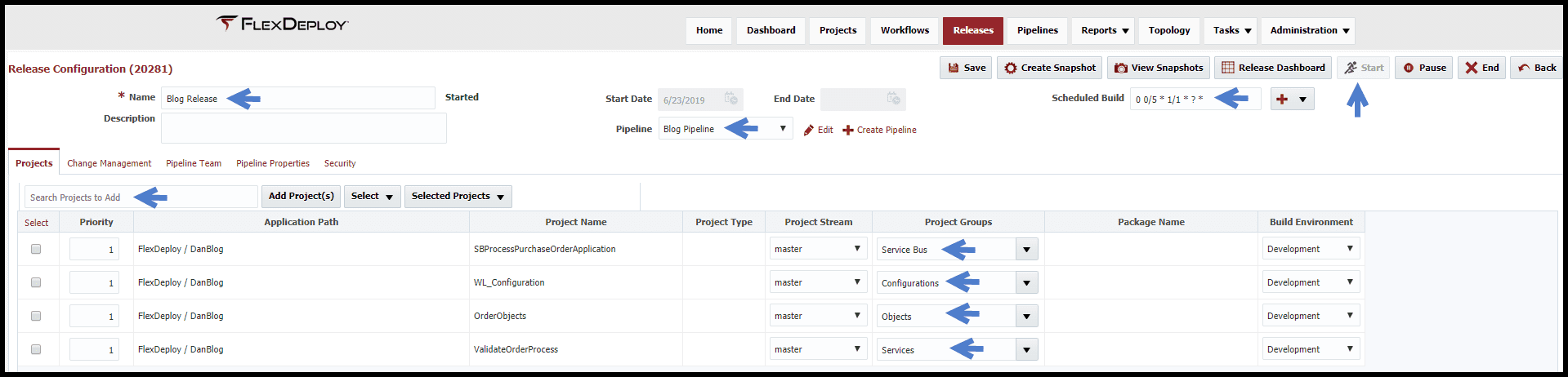
Task: Expand the Select dropdown button
Action: (373, 196)
